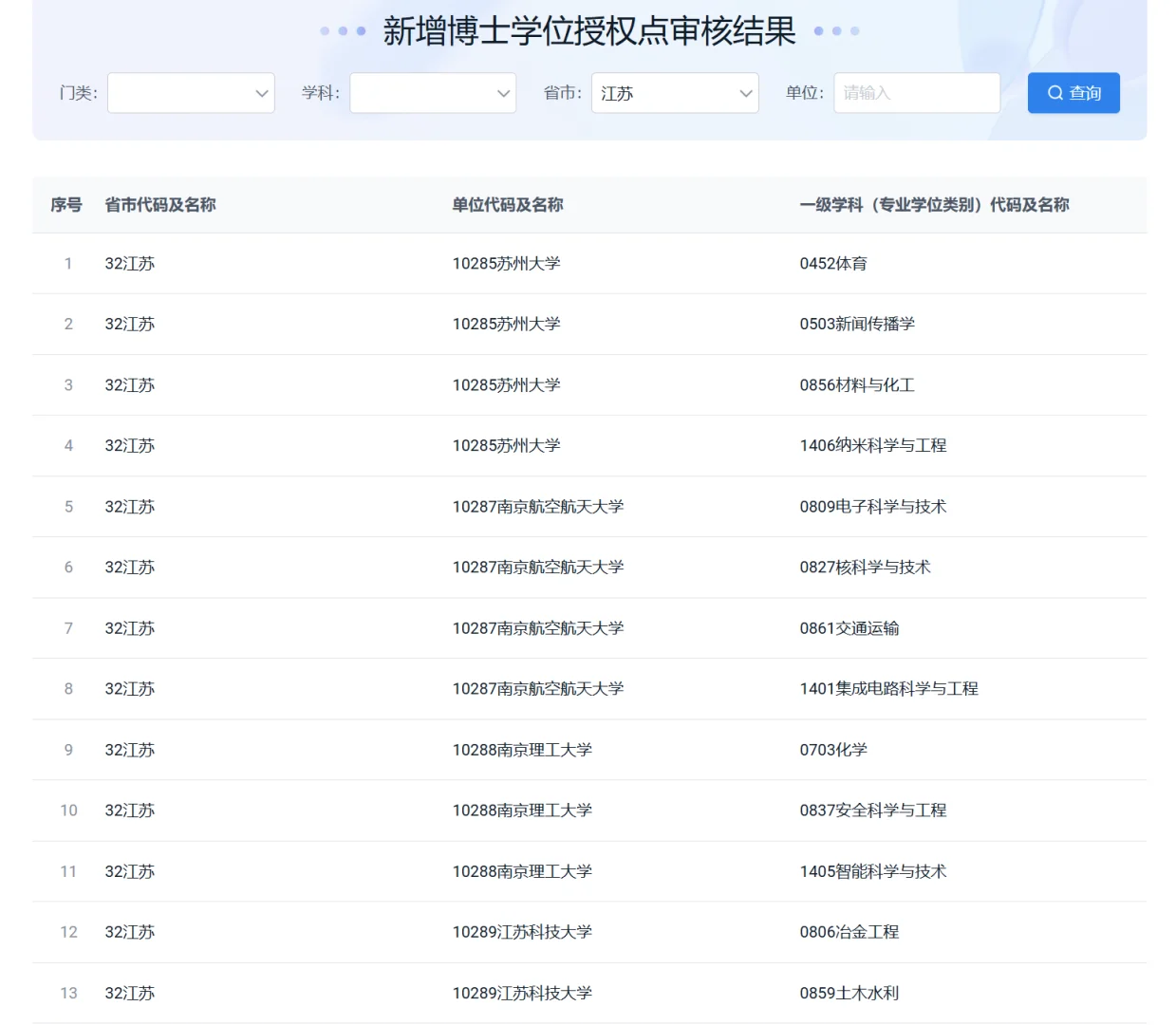1176x1025 pixels.
Task: Click 32江苏 in row 1
Action: 129,264
